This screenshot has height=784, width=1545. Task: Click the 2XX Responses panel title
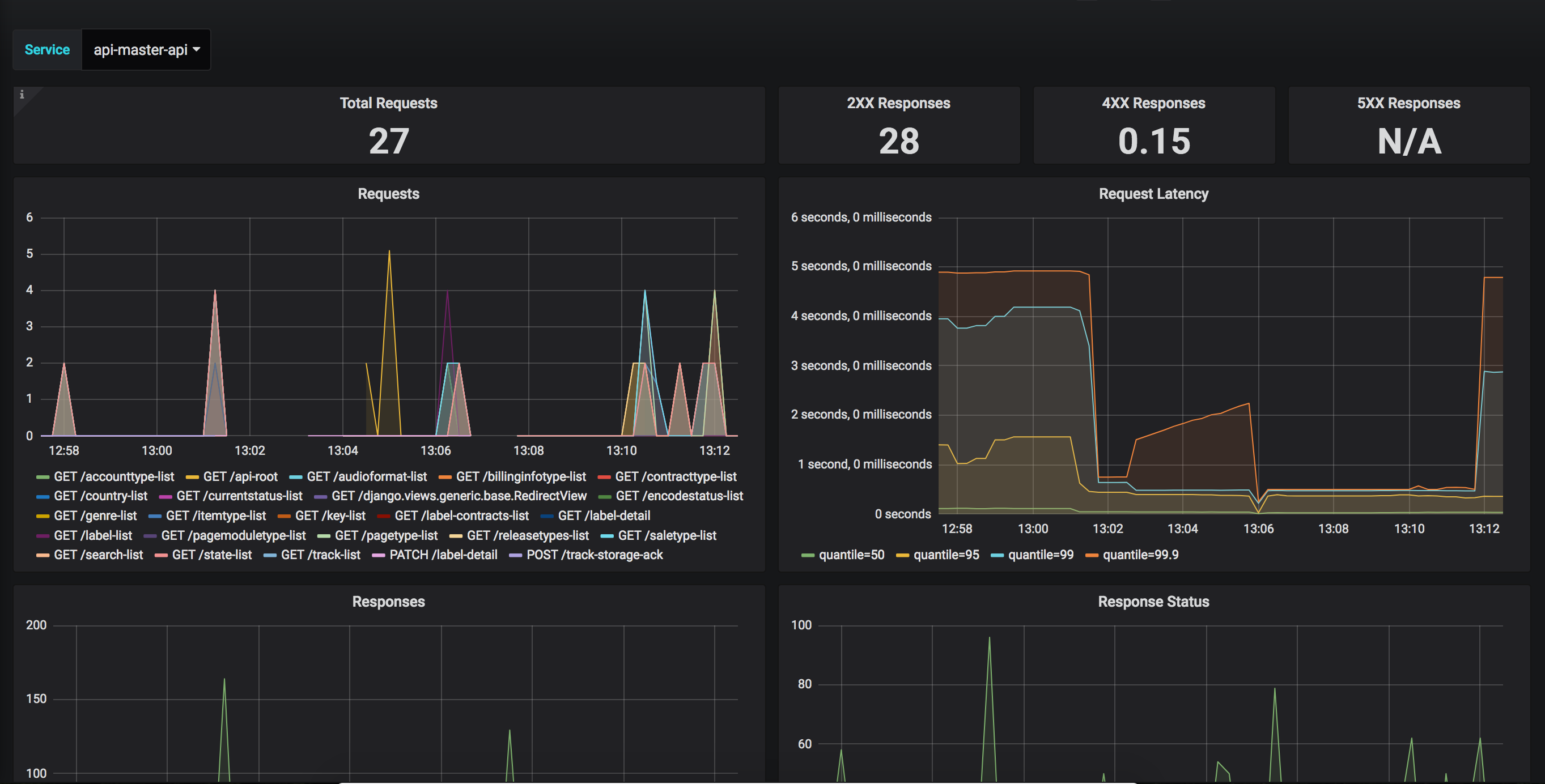(x=898, y=103)
